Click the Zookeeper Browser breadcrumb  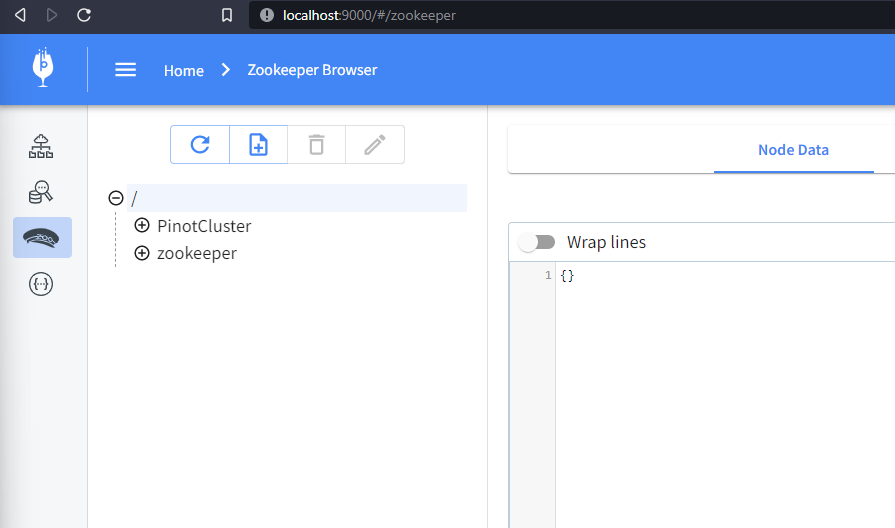pos(312,70)
